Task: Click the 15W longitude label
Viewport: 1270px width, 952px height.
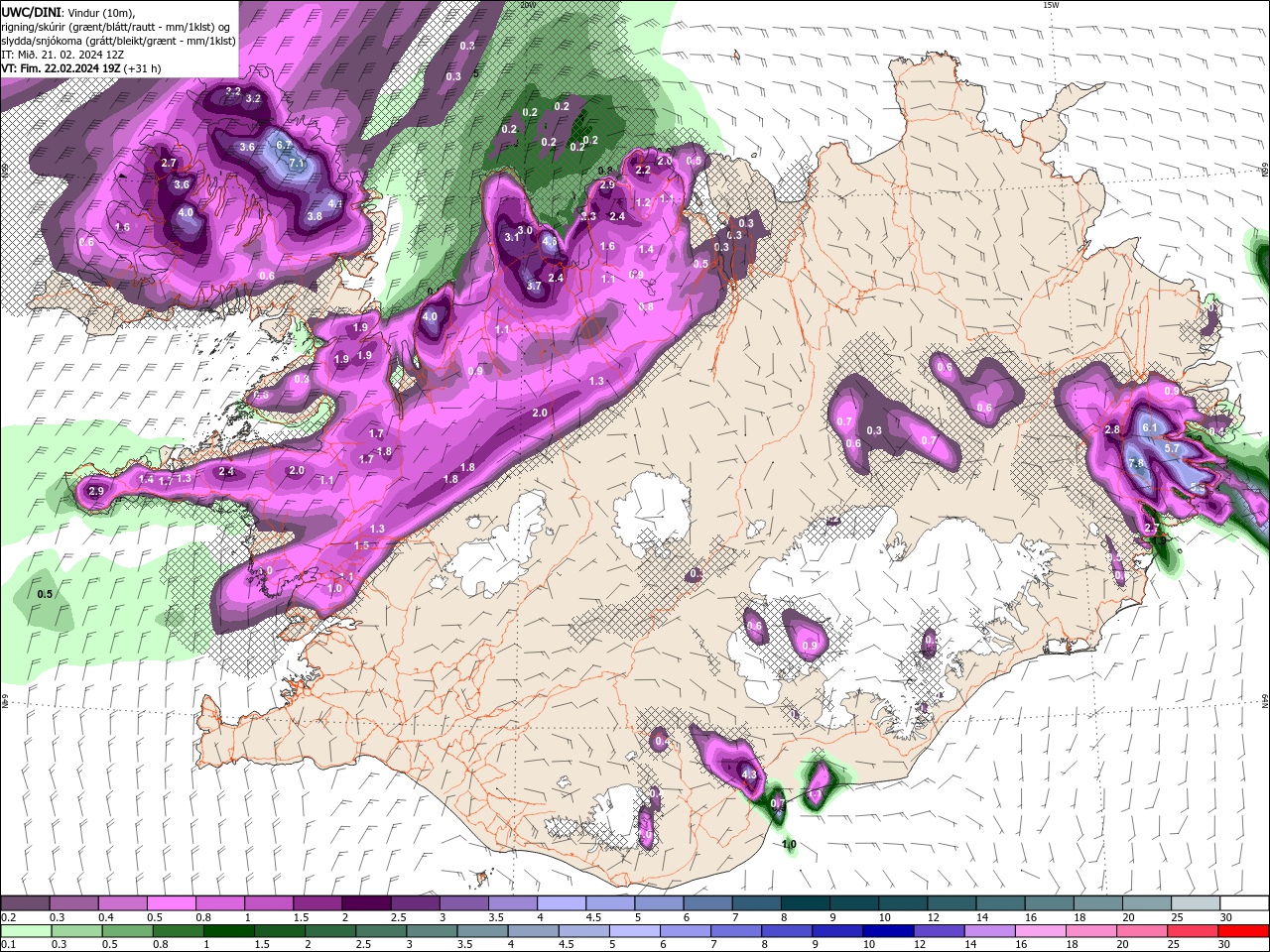Action: [x=1051, y=5]
